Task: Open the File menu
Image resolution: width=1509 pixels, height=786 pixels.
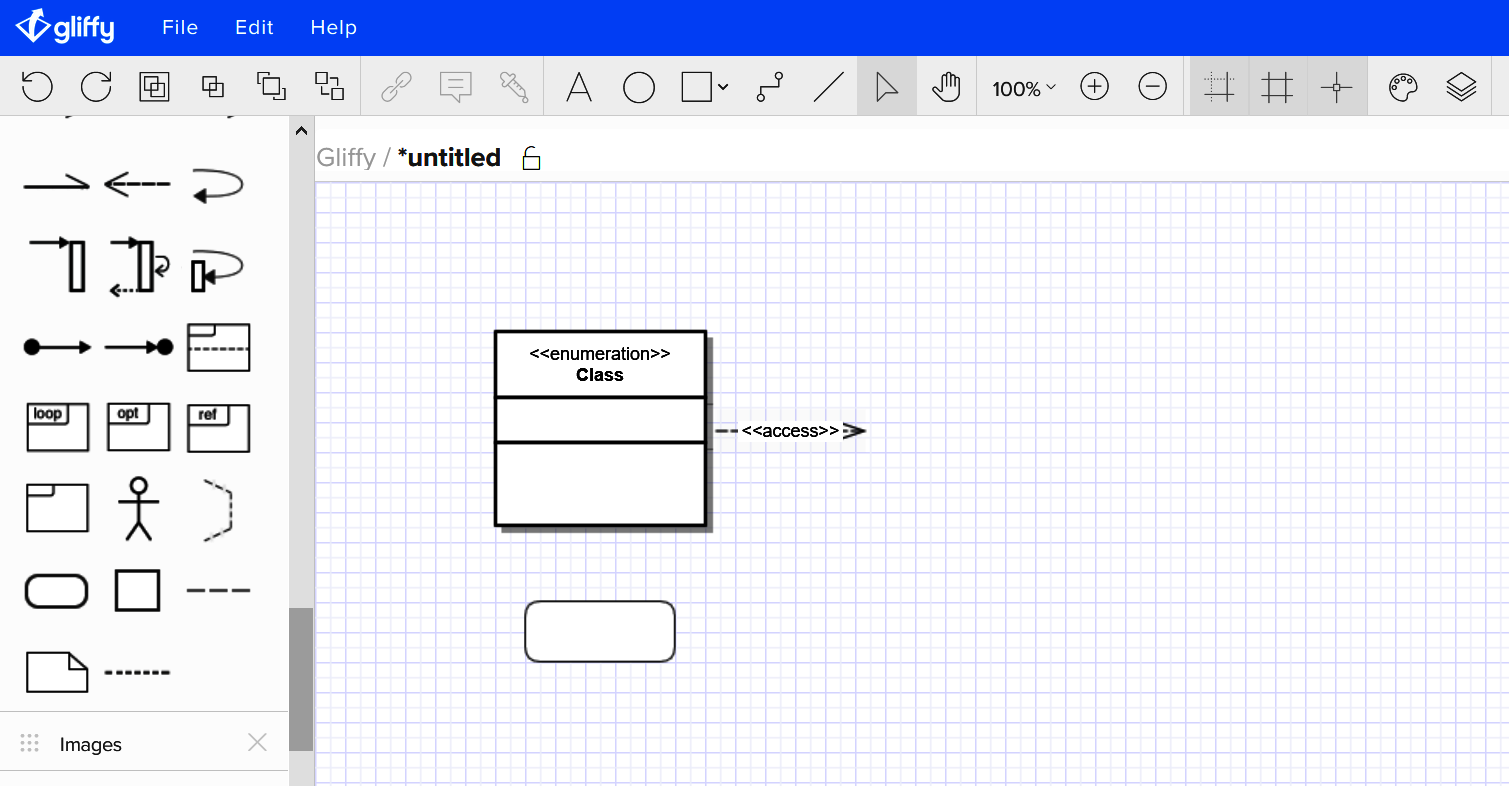Action: [x=180, y=27]
